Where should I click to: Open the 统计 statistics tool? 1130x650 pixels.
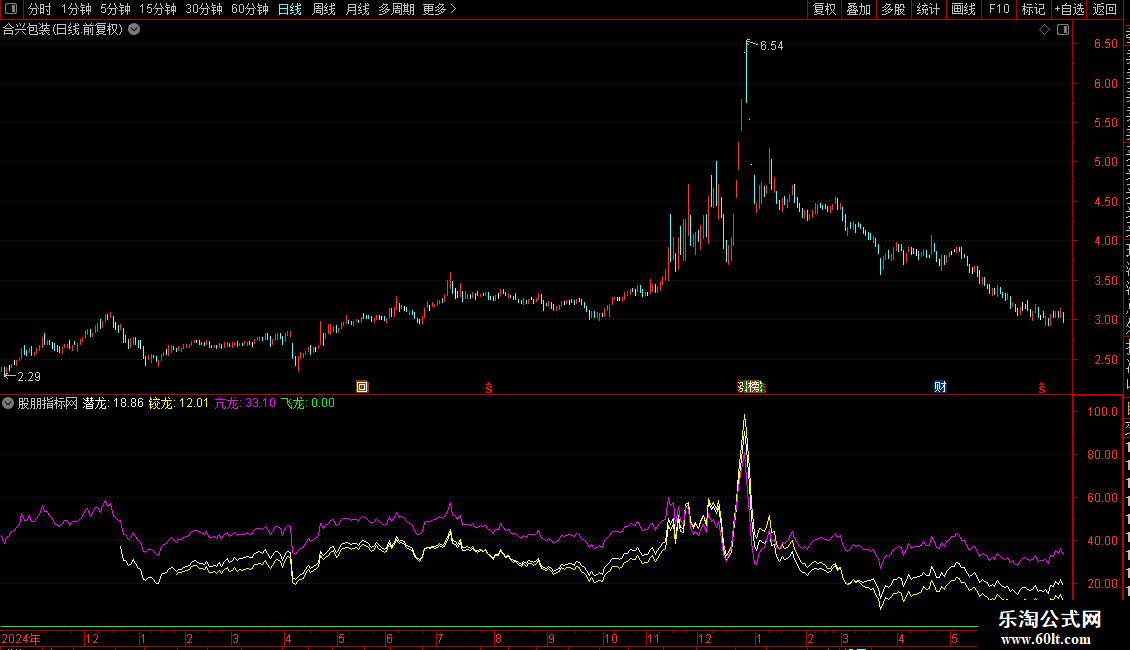coord(928,9)
